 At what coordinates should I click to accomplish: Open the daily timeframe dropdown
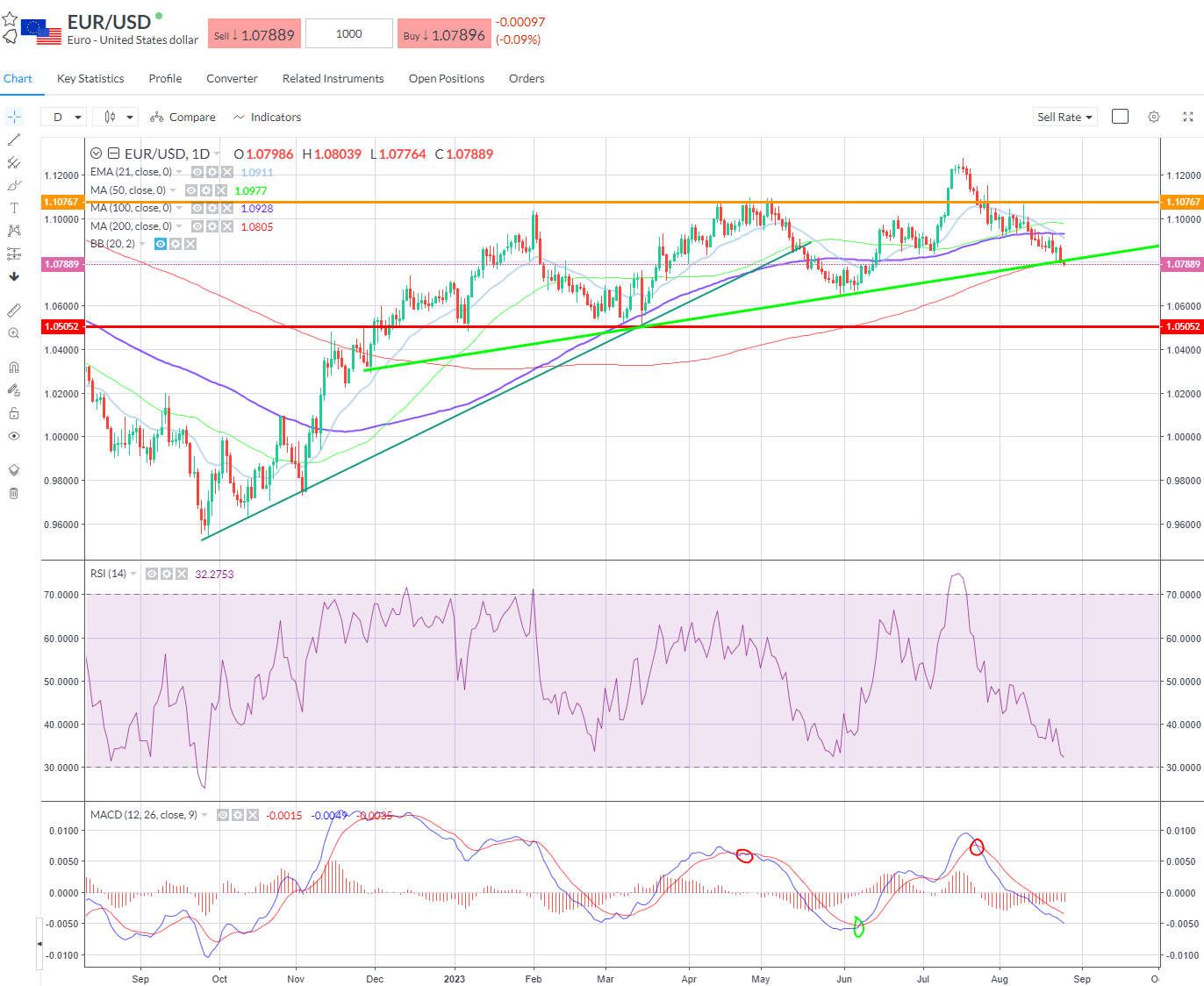point(63,116)
